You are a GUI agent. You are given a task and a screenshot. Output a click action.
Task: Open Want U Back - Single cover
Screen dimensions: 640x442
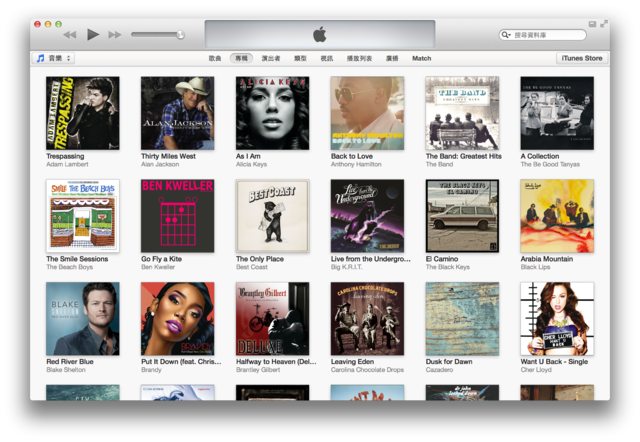coord(557,319)
